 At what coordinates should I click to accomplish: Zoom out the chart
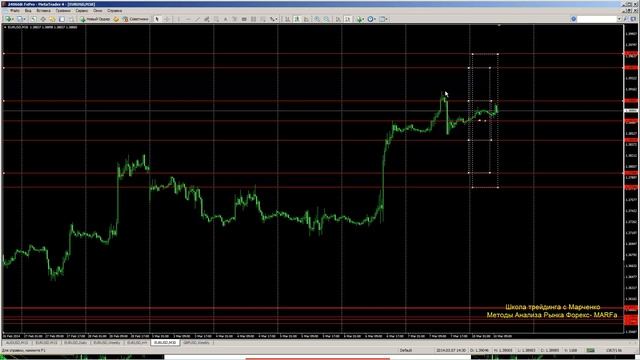(x=327, y=19)
